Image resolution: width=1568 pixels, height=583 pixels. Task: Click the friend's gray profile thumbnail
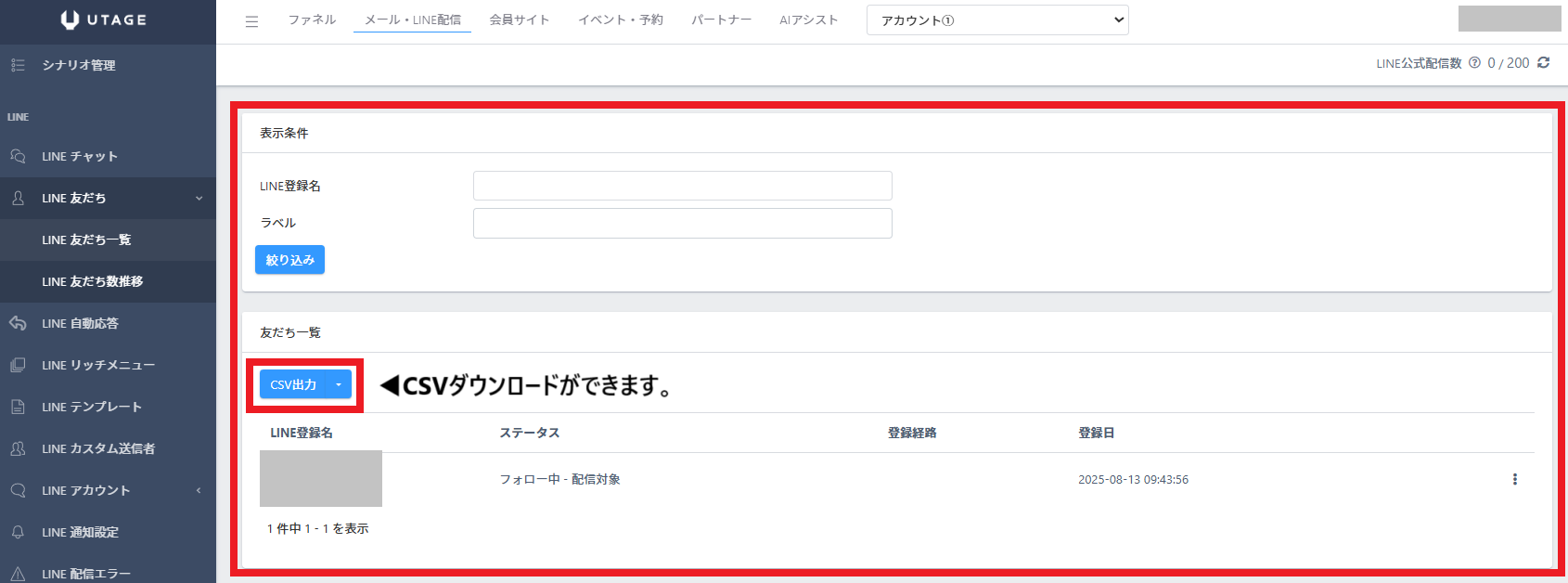pos(321,478)
